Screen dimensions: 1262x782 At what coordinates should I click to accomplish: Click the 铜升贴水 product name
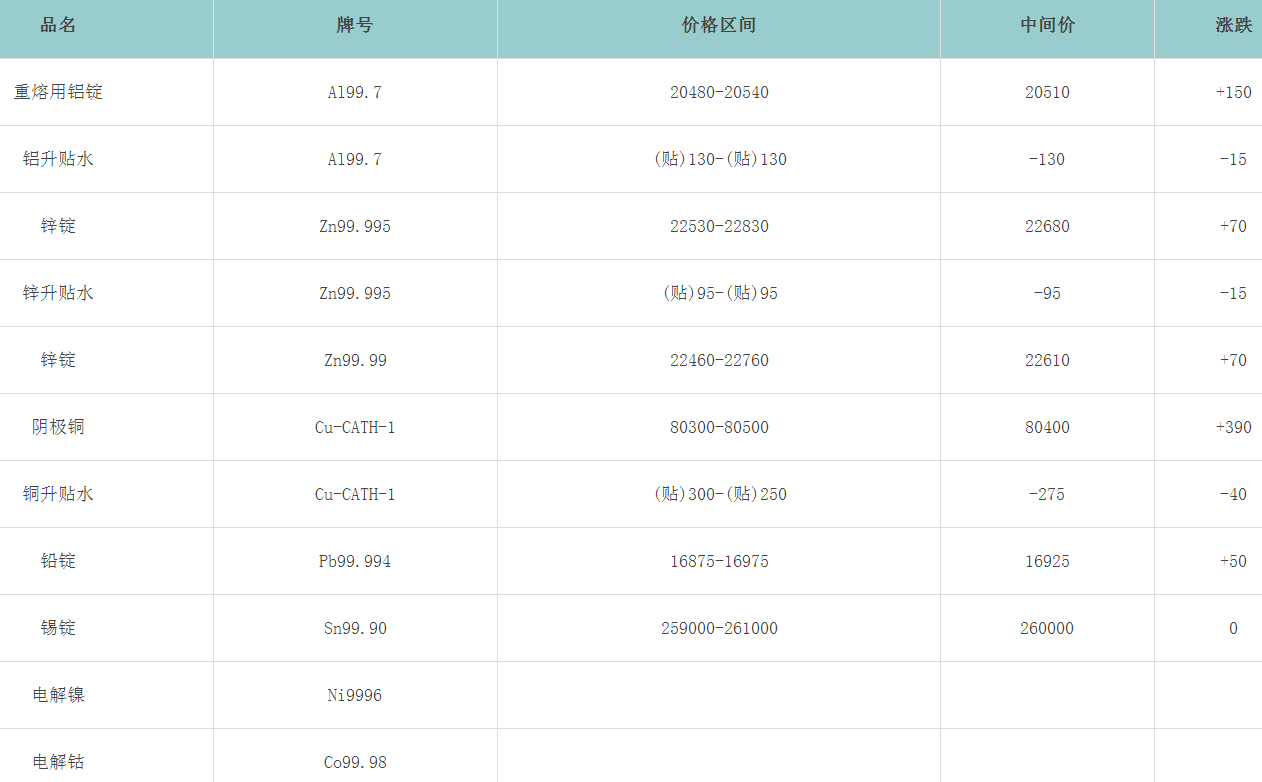click(x=58, y=494)
